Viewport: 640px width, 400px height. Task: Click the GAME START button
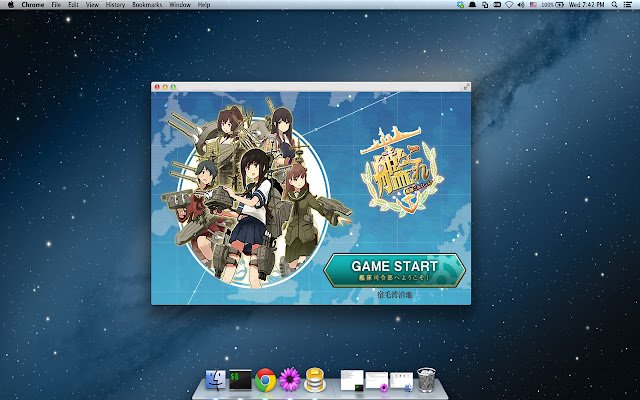click(x=394, y=271)
